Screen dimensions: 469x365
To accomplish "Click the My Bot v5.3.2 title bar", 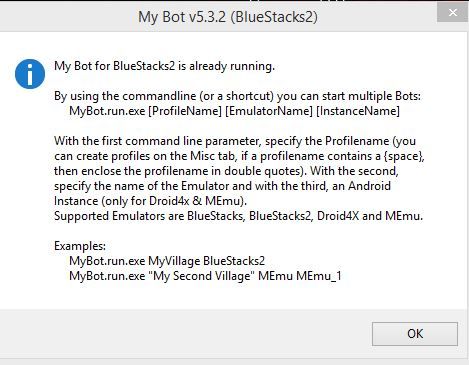I will tap(228, 17).
